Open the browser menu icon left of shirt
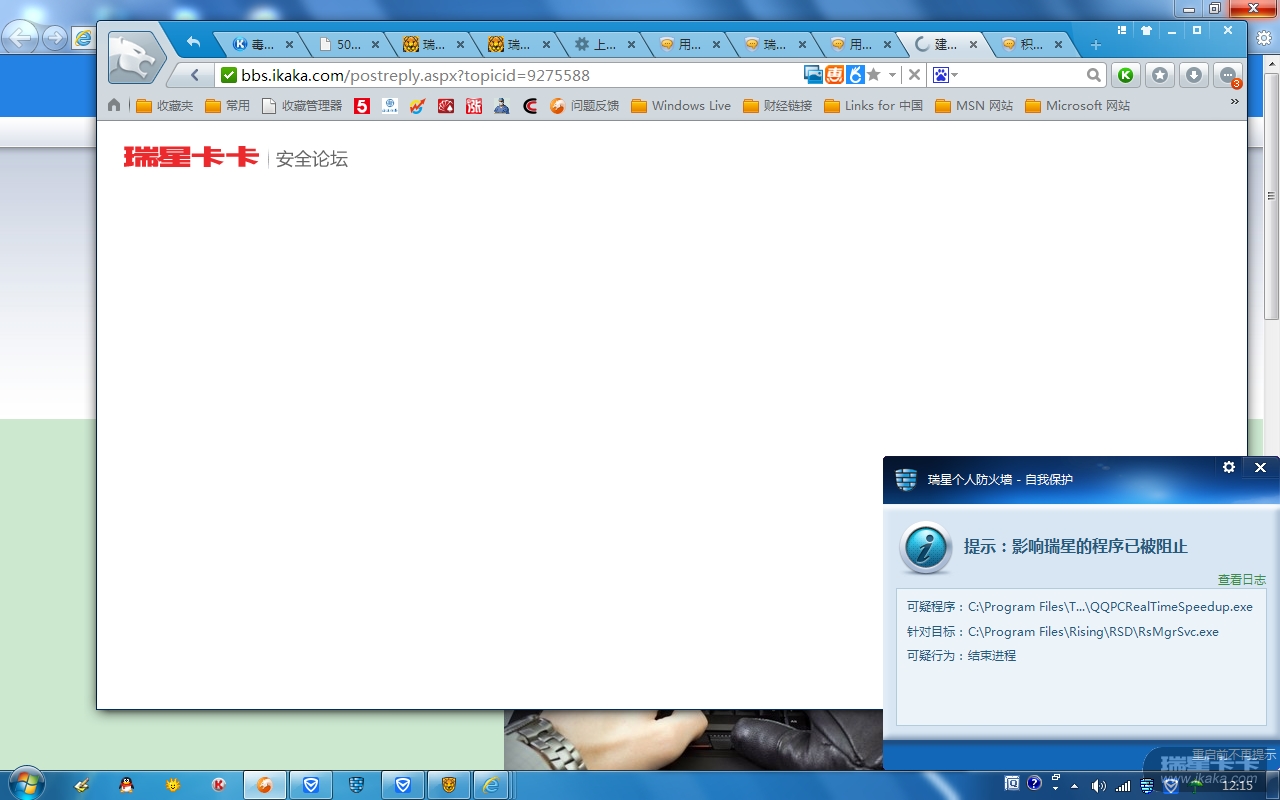The width and height of the screenshot is (1280, 800). 1122,31
